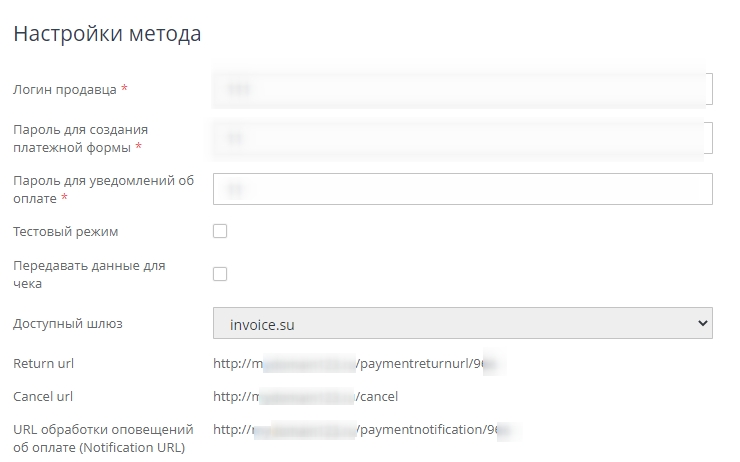This screenshot has width=740, height=462.
Task: Click the Пароль для создания платежной формы label
Action: pyautogui.click(x=76, y=138)
